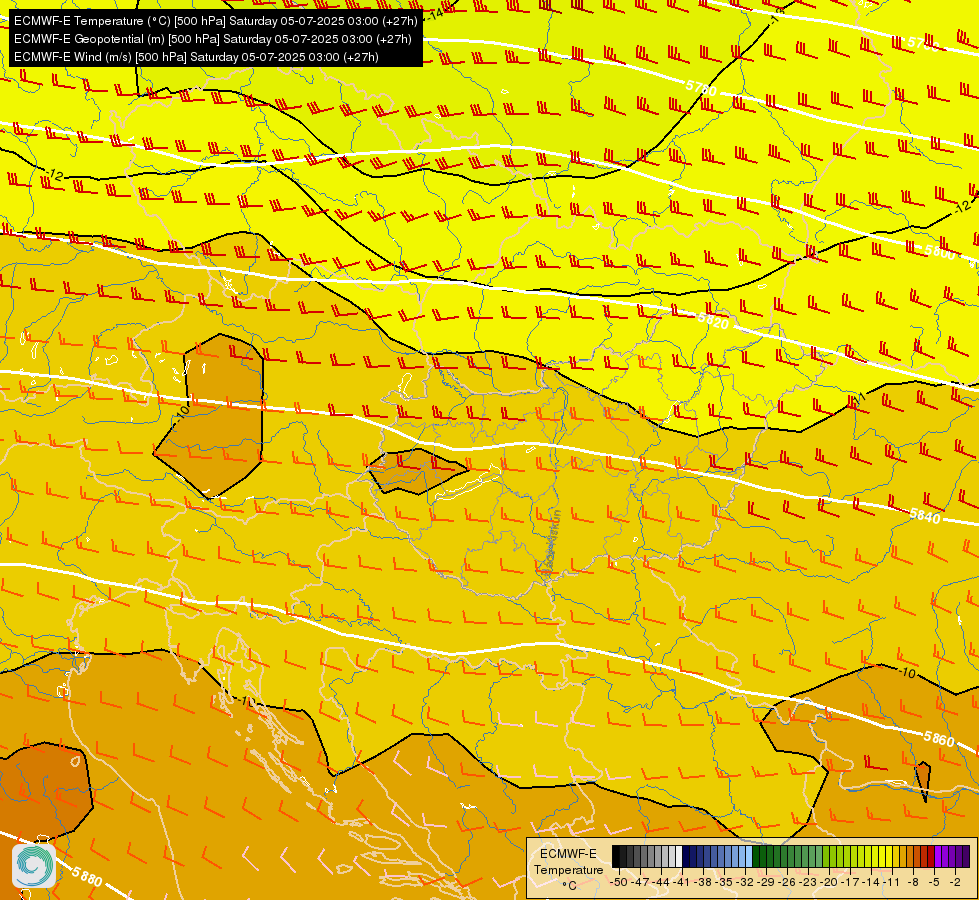The width and height of the screenshot is (979, 900).
Task: Click the 5880 geopotential contour label
Action: point(87,876)
